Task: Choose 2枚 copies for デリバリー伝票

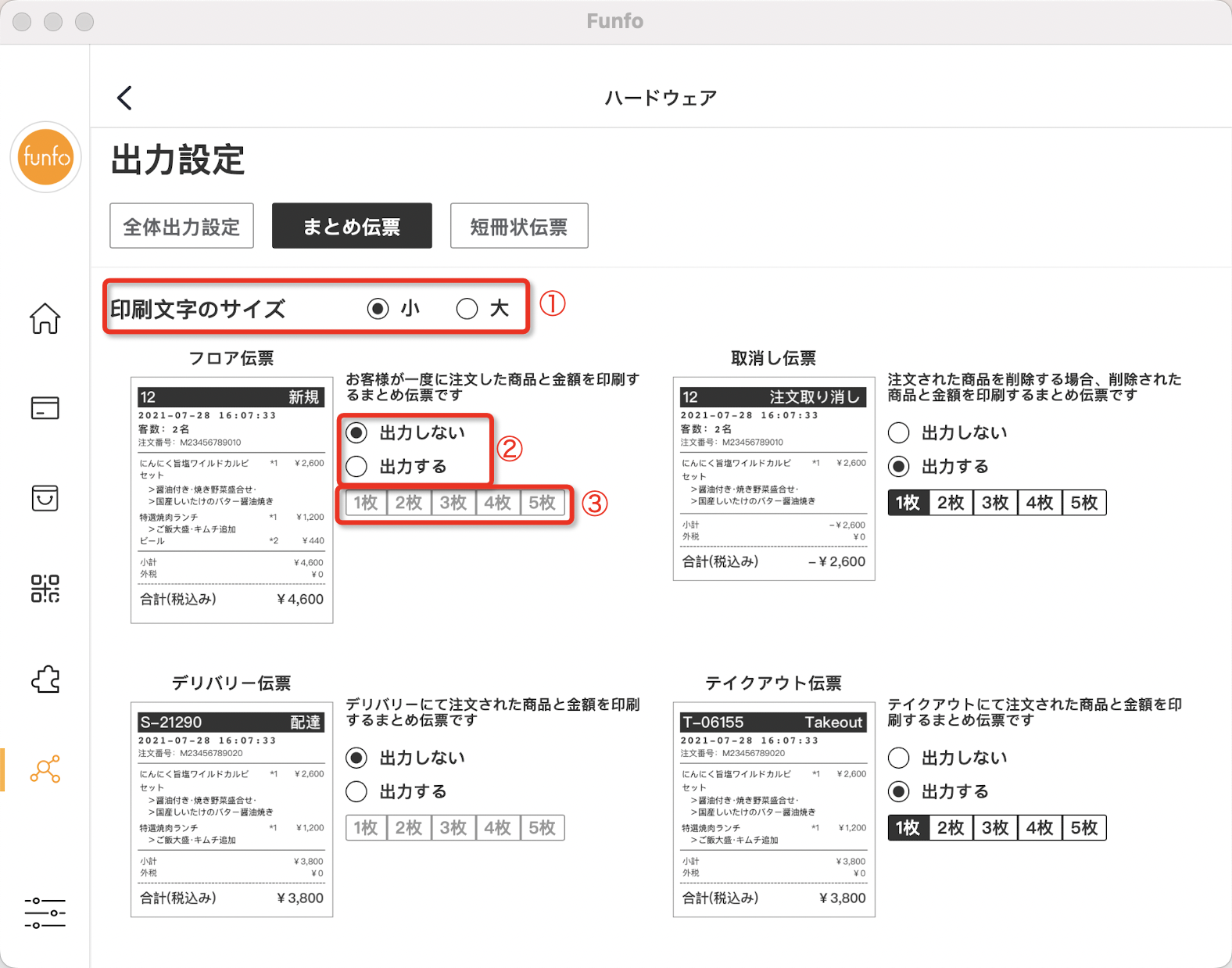Action: pyautogui.click(x=409, y=827)
